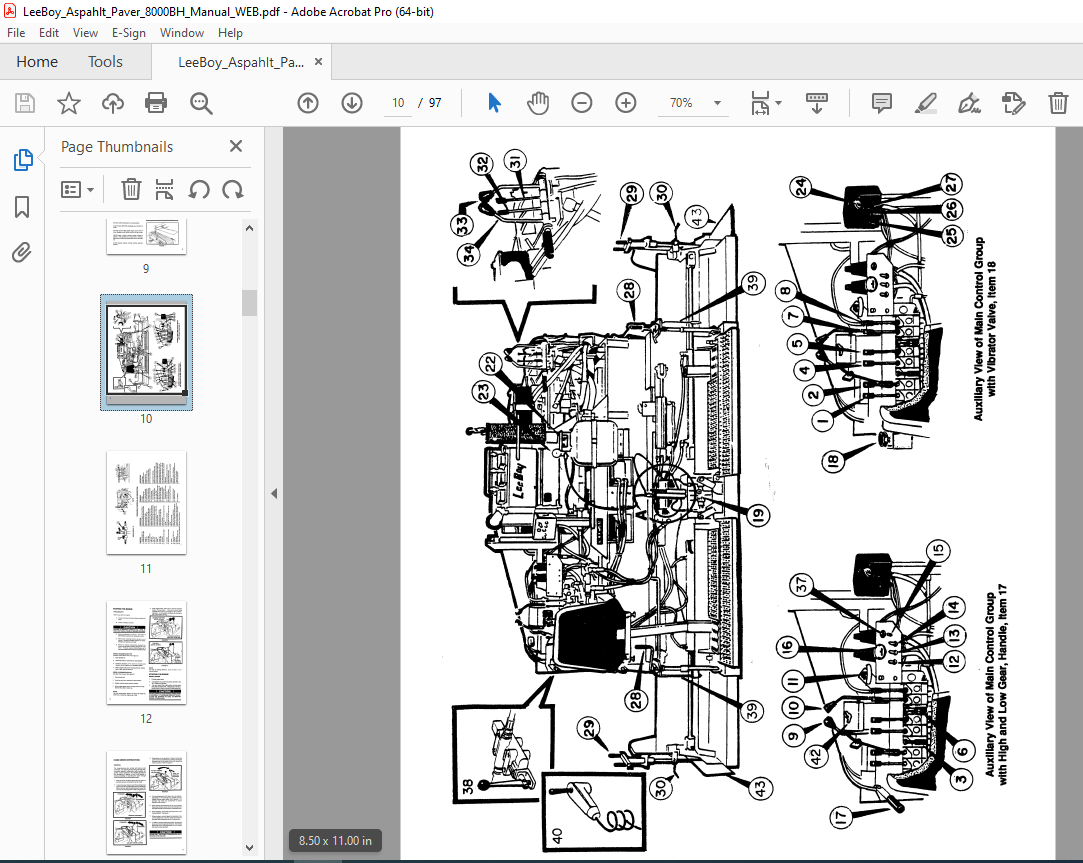Select the LeeBoy_Aspahlt_Pa... document tab
Viewport: 1083px width, 863px height.
click(241, 62)
